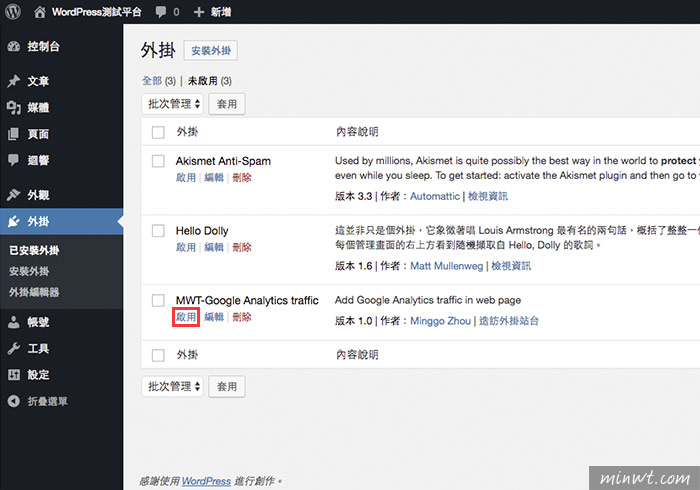Click the 外觀 brush icon

point(14,195)
